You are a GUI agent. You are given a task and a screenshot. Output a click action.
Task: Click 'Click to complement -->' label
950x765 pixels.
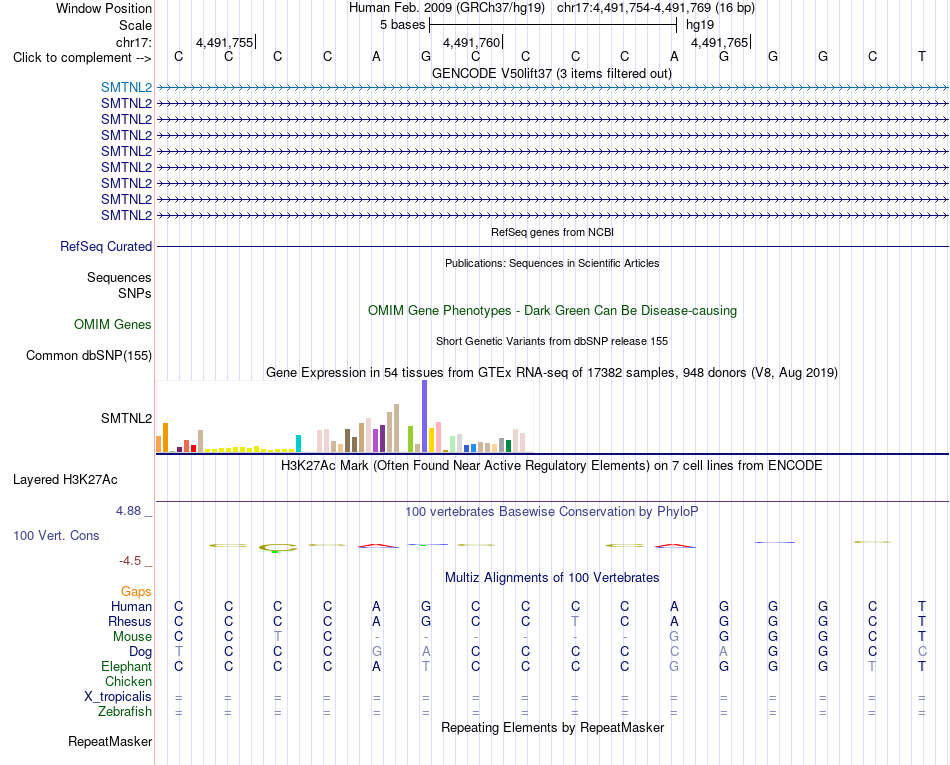[82, 58]
